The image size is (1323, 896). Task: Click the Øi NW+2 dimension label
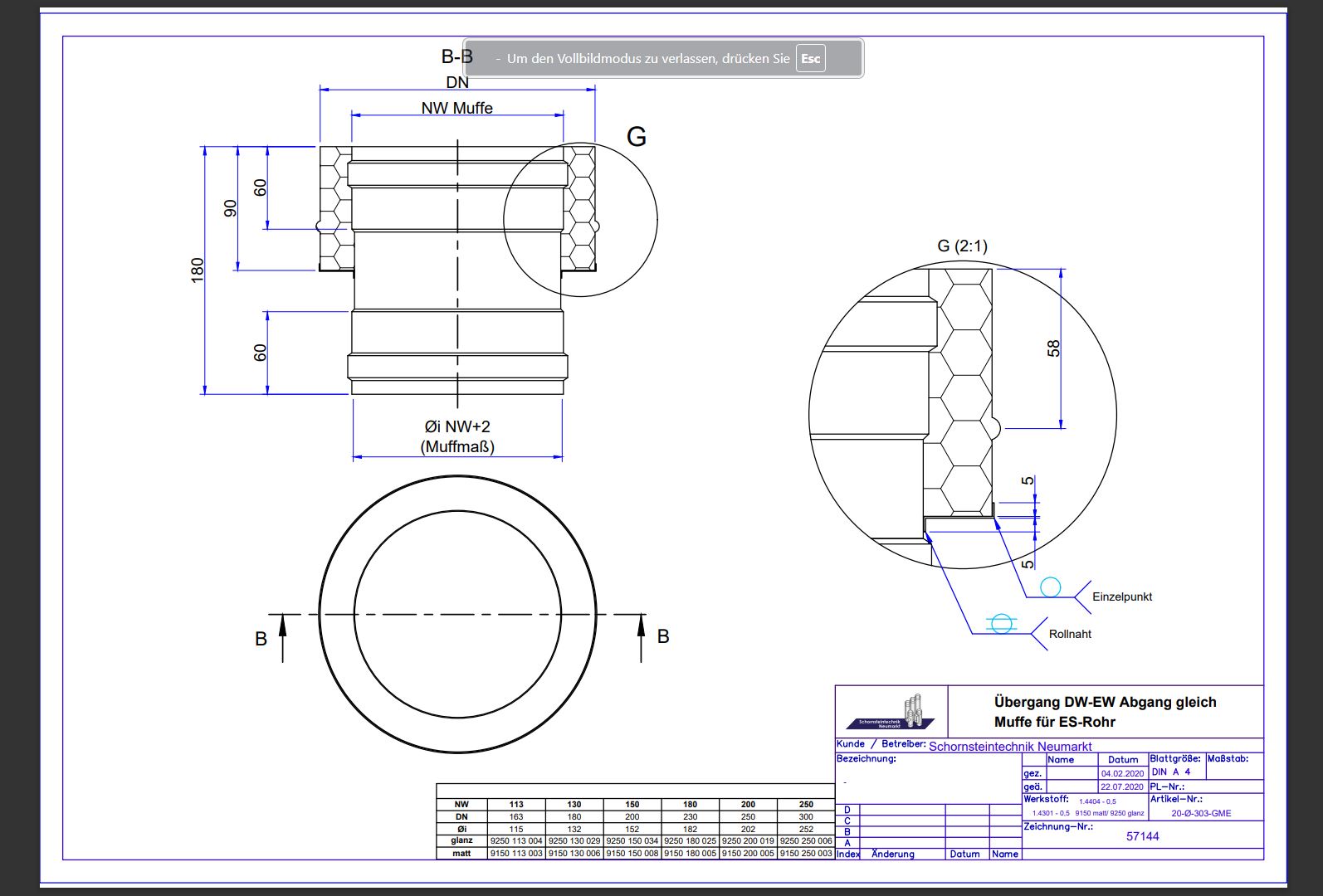point(457,426)
